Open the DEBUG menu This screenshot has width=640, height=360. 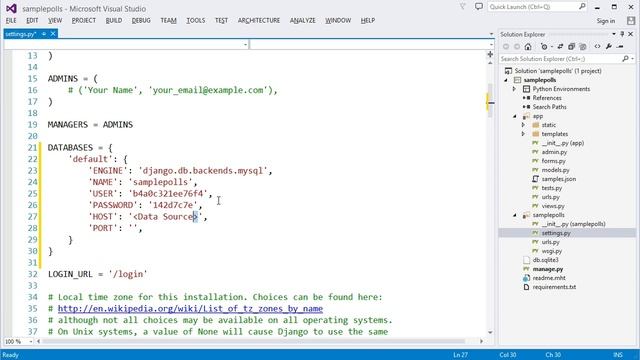coord(141,20)
